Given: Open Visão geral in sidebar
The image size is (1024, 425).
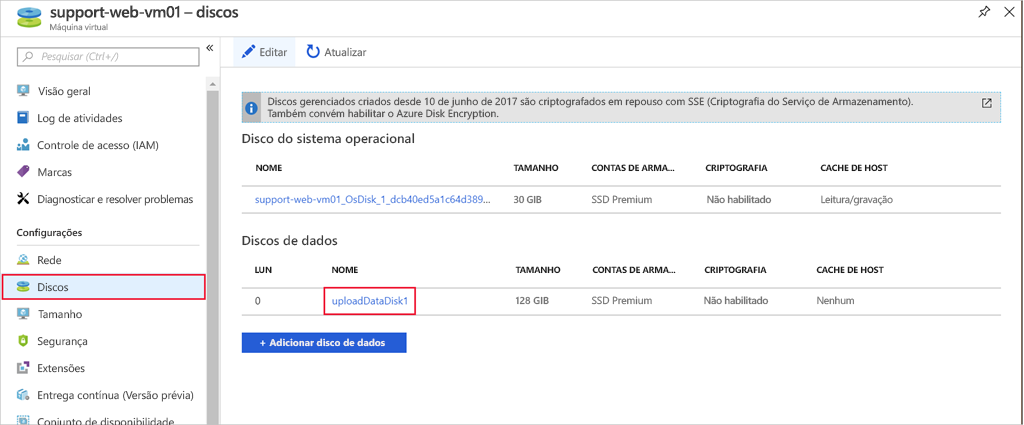Looking at the screenshot, I should 64,91.
